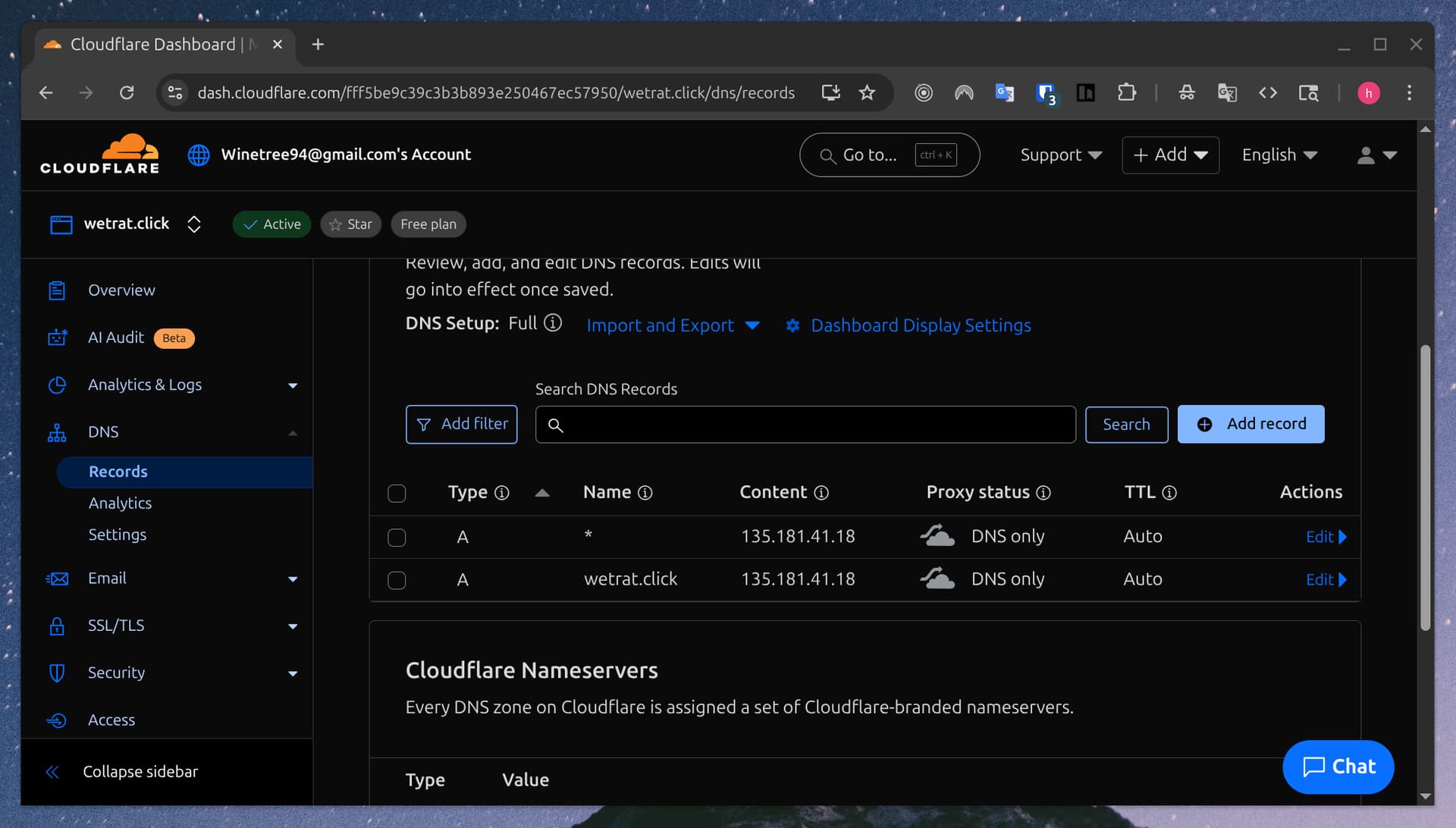Click the browser reload button

pos(127,93)
